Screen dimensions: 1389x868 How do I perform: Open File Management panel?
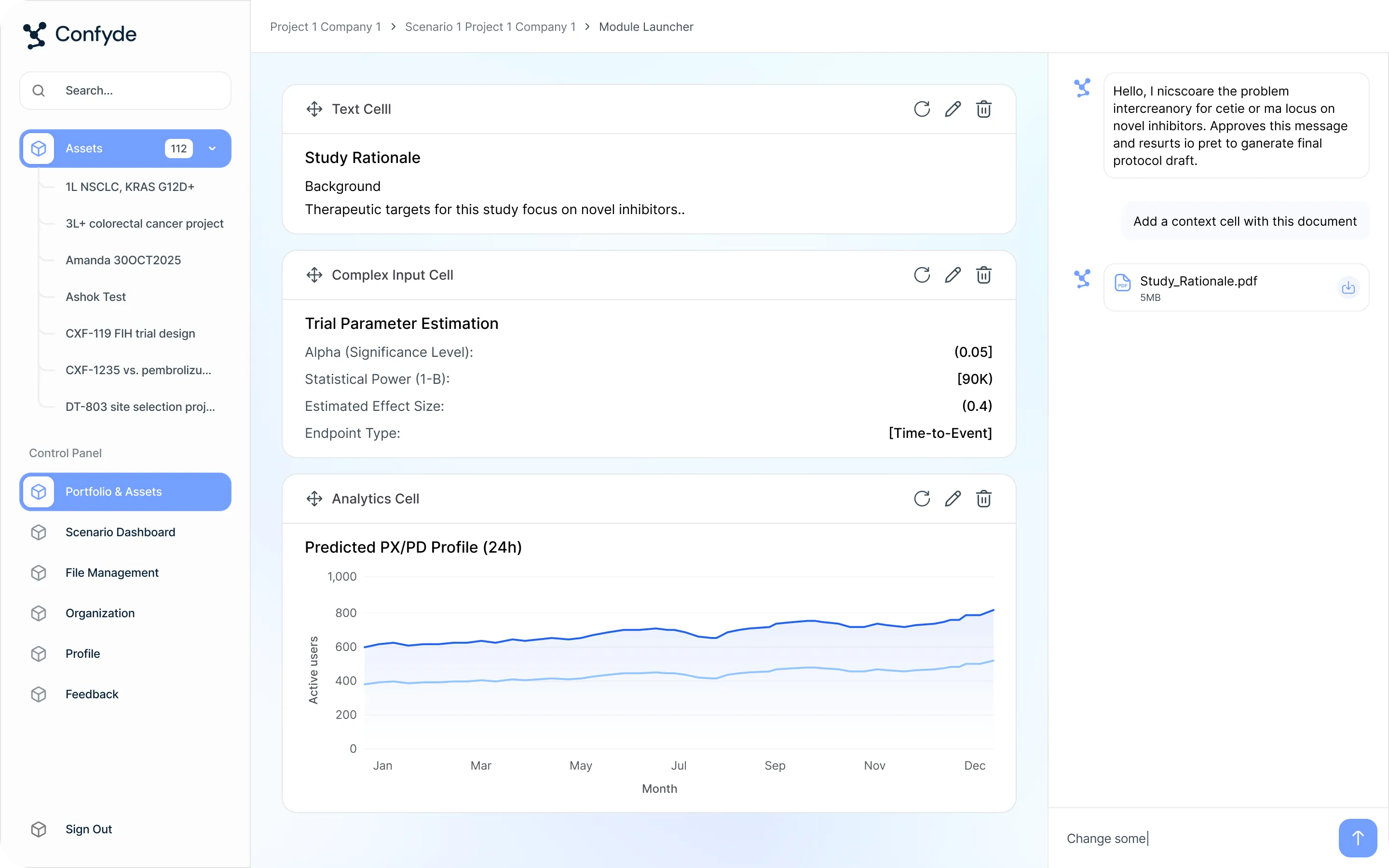[112, 572]
